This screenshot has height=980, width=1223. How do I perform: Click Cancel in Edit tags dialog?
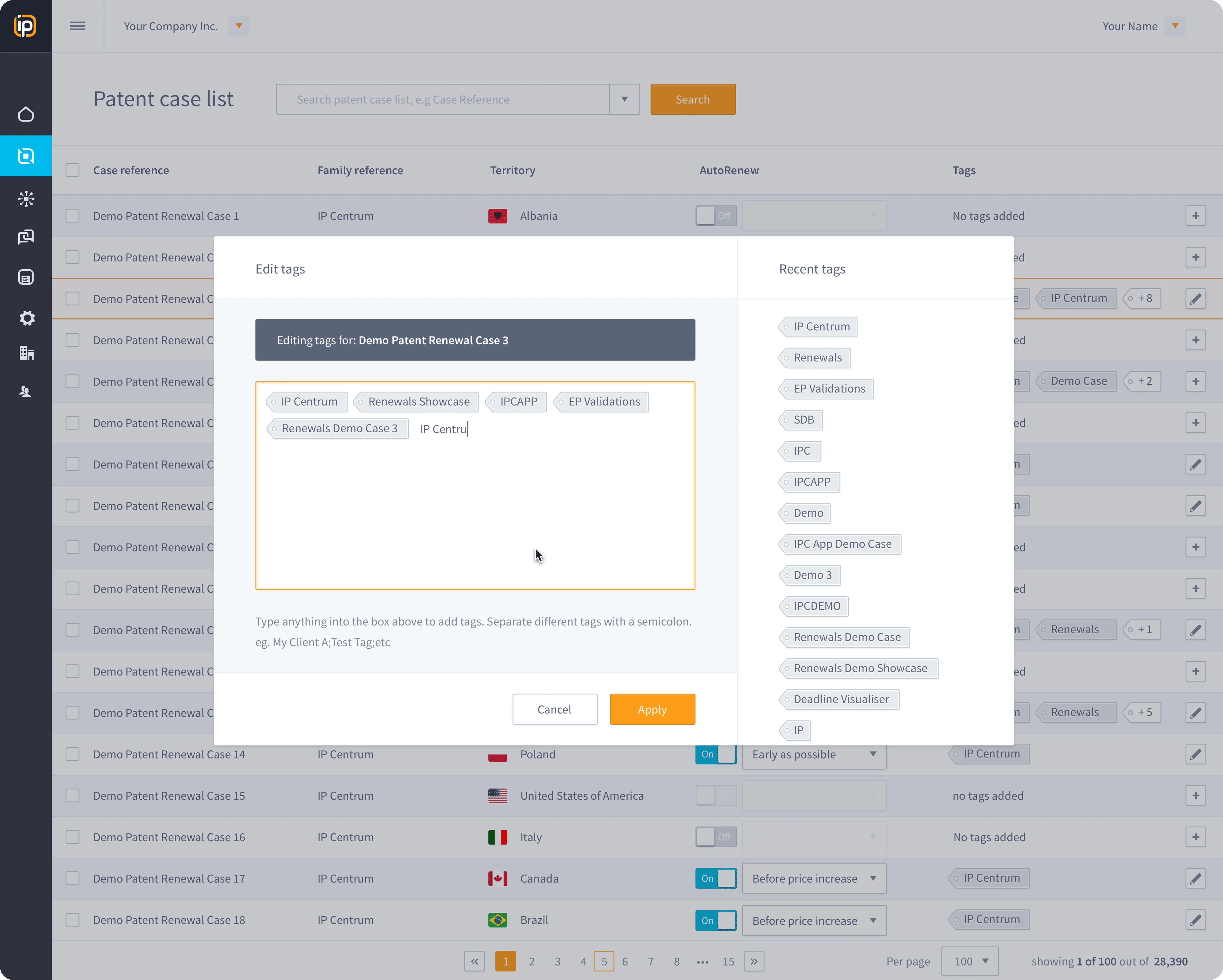click(554, 709)
